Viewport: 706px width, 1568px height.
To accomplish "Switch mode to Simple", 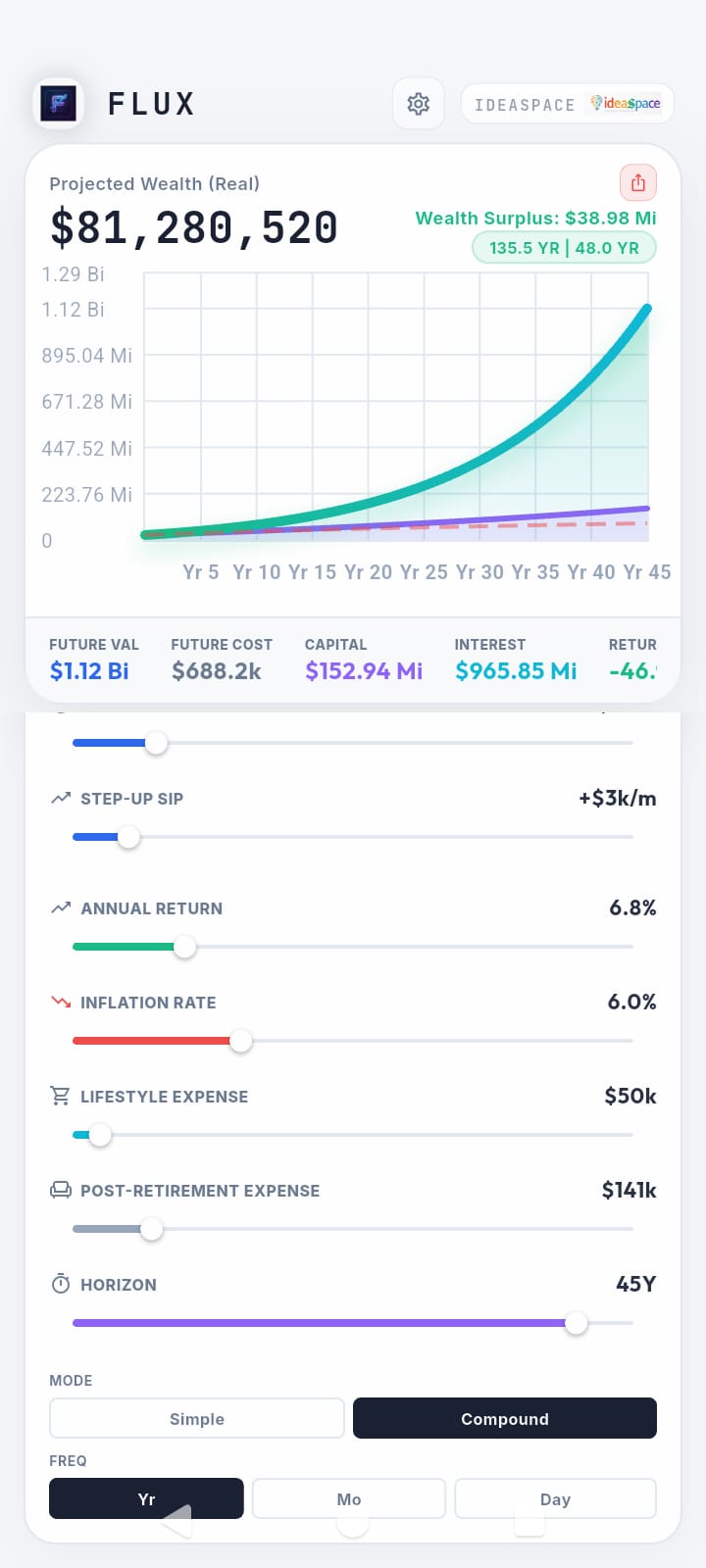I will 197,1418.
